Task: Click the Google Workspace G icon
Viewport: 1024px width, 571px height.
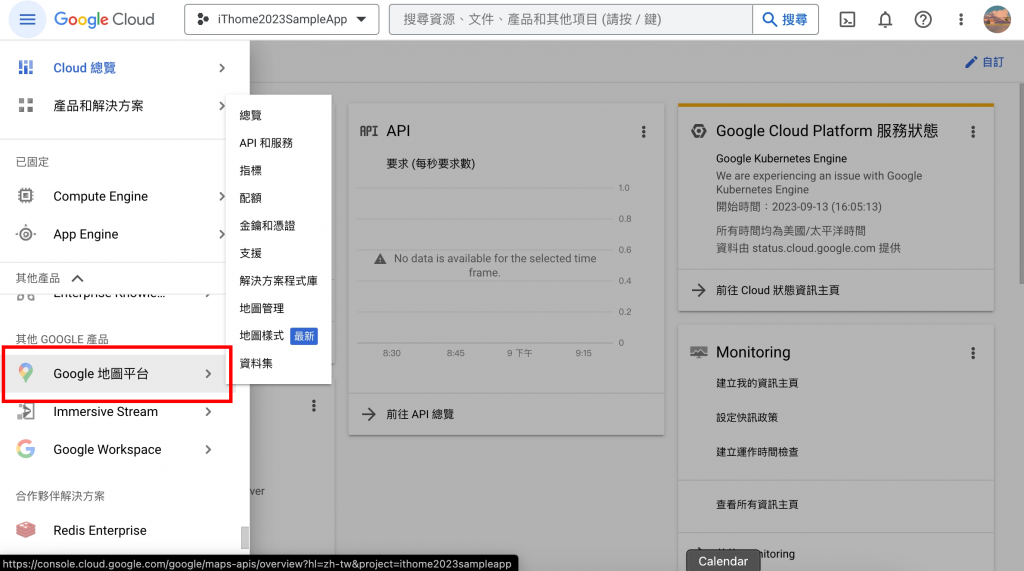Action: [x=25, y=449]
